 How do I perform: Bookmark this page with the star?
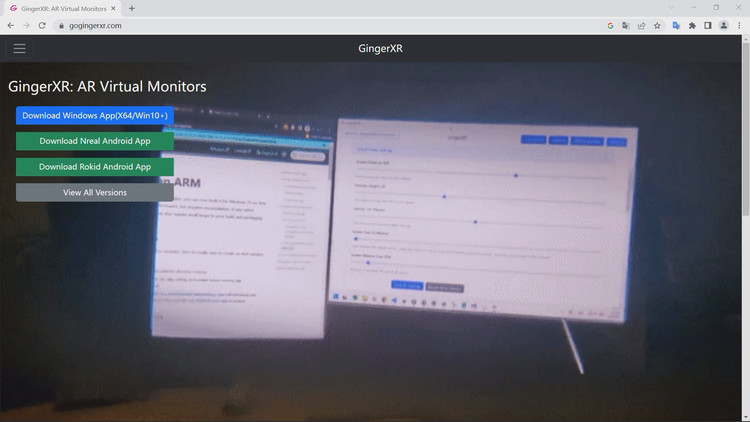657,26
